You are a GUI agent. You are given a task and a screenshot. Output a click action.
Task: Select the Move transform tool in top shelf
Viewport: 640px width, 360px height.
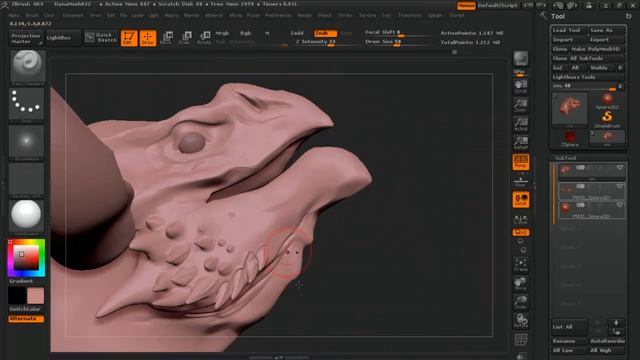tap(167, 38)
